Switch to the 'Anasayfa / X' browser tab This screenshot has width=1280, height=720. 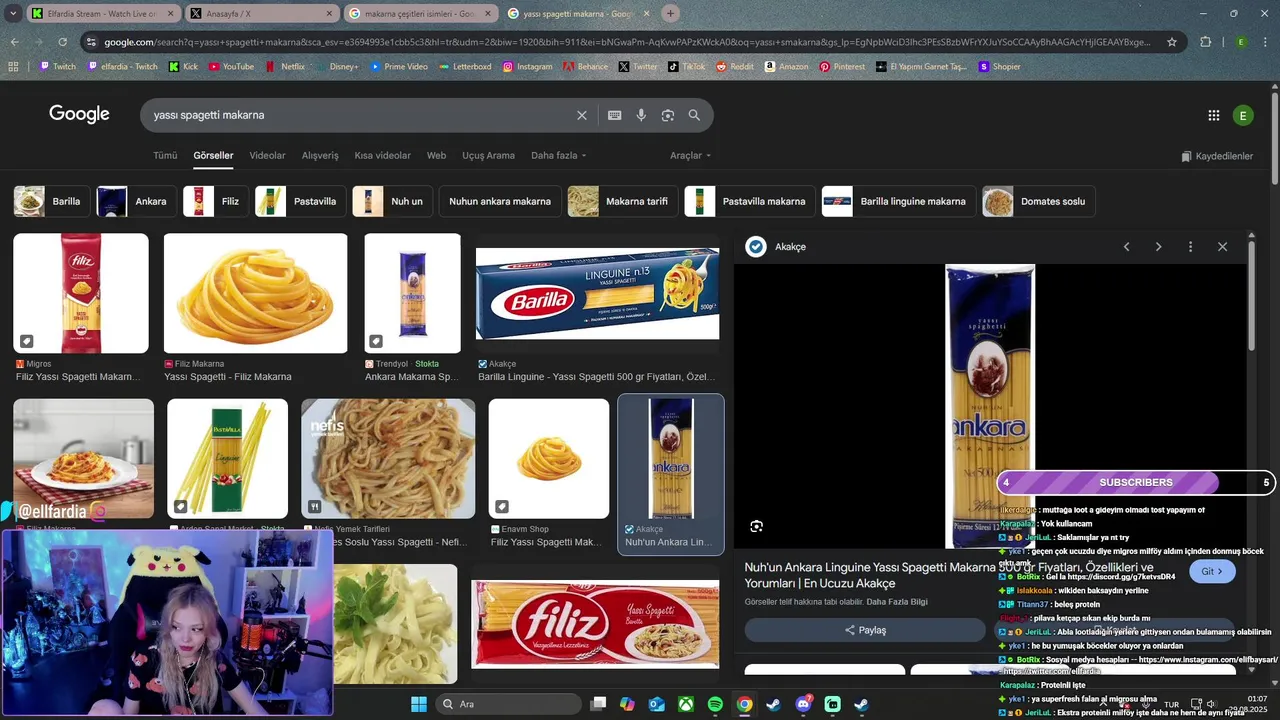coord(262,14)
